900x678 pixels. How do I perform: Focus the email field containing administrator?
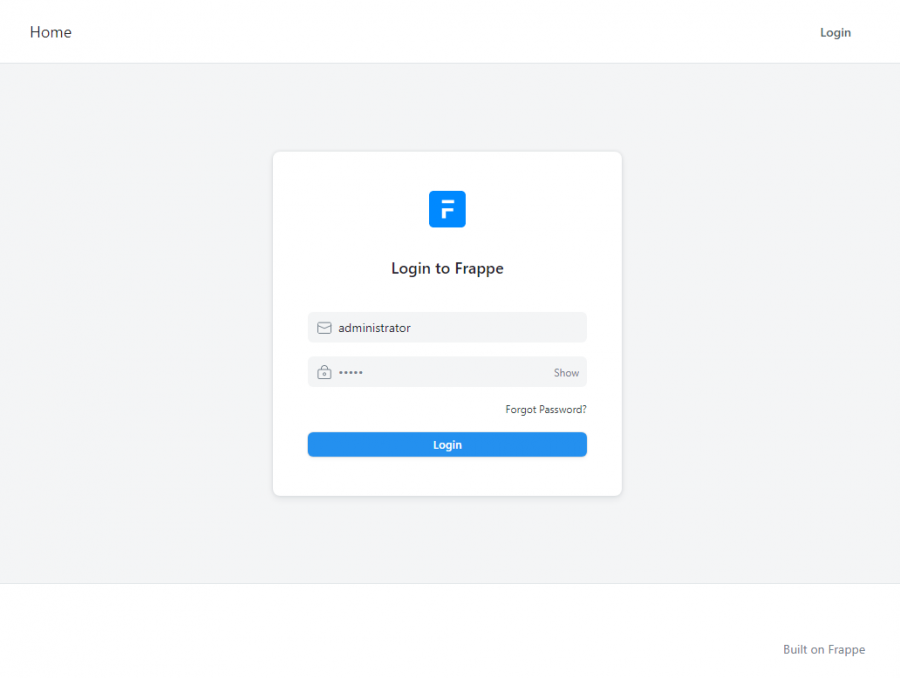(x=447, y=327)
